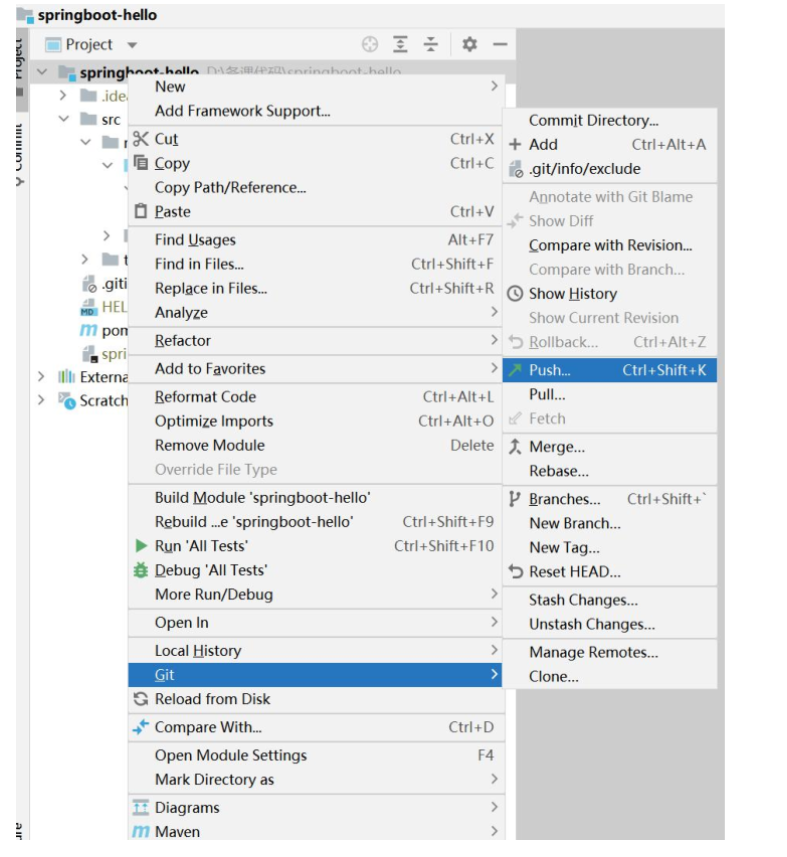Click the Reload from Disk icon

tap(141, 698)
